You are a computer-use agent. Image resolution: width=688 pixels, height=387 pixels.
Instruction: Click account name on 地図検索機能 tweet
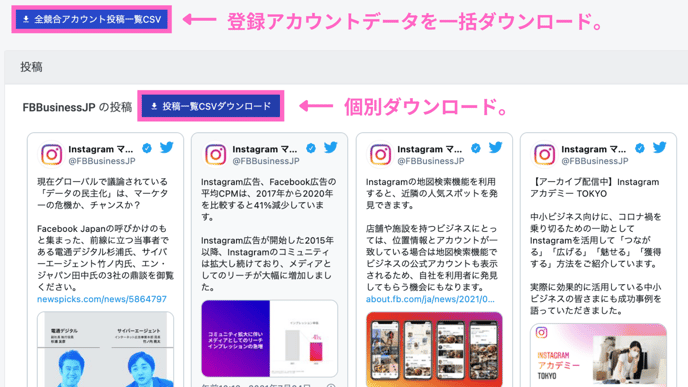(x=429, y=149)
